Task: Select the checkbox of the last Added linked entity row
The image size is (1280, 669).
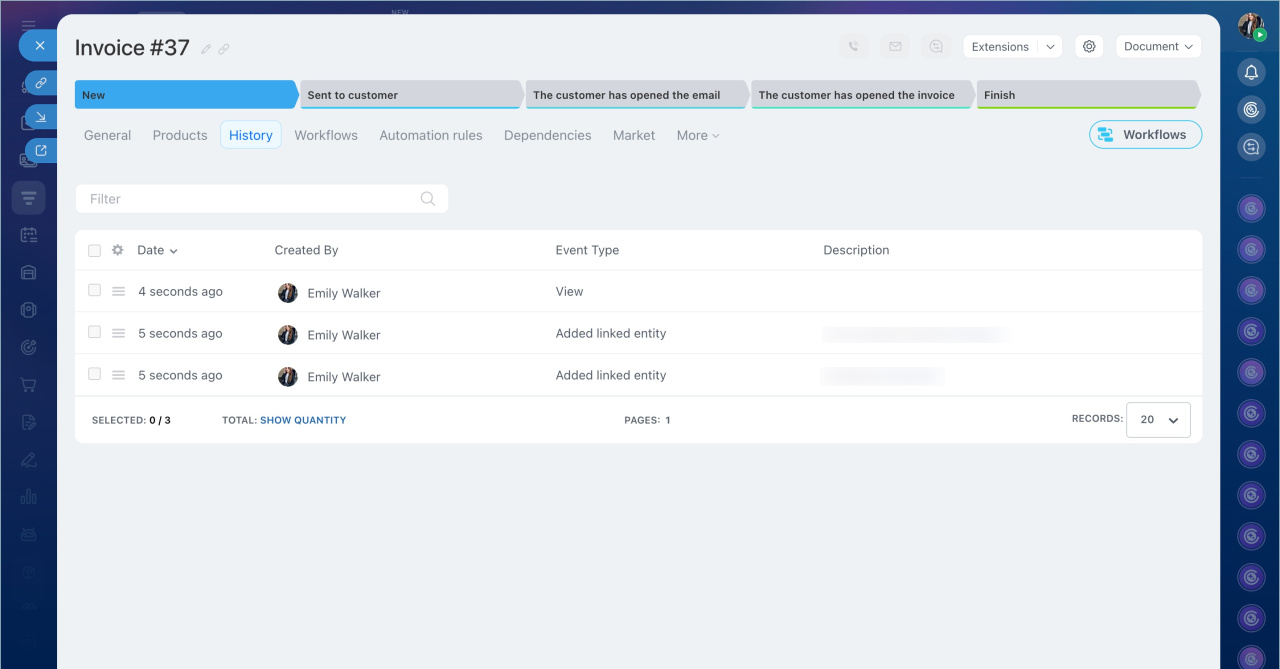Action: click(x=94, y=374)
